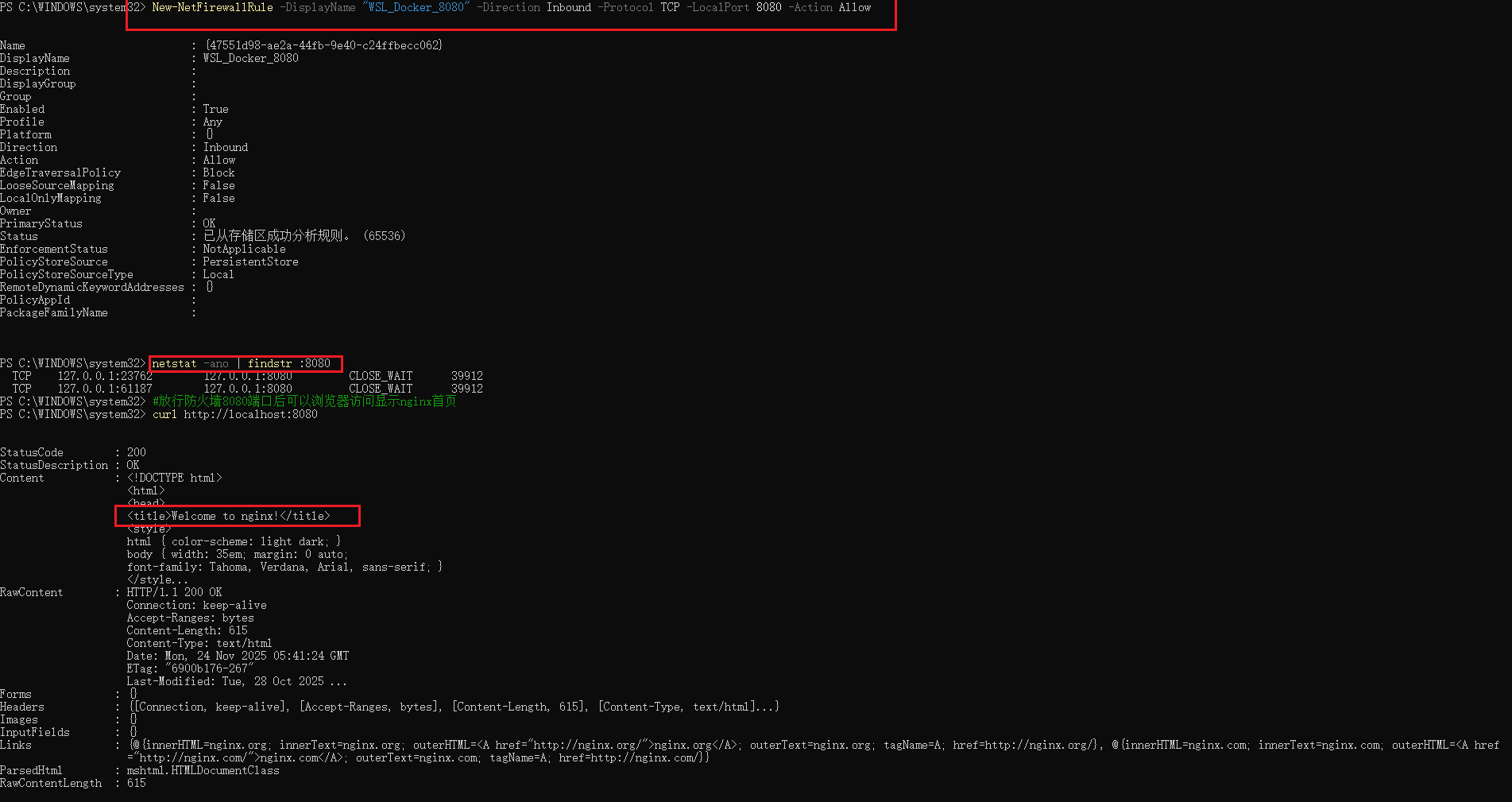Click local address 127.0.0.1:61187
Viewport: 1512px width, 802px height.
104,389
